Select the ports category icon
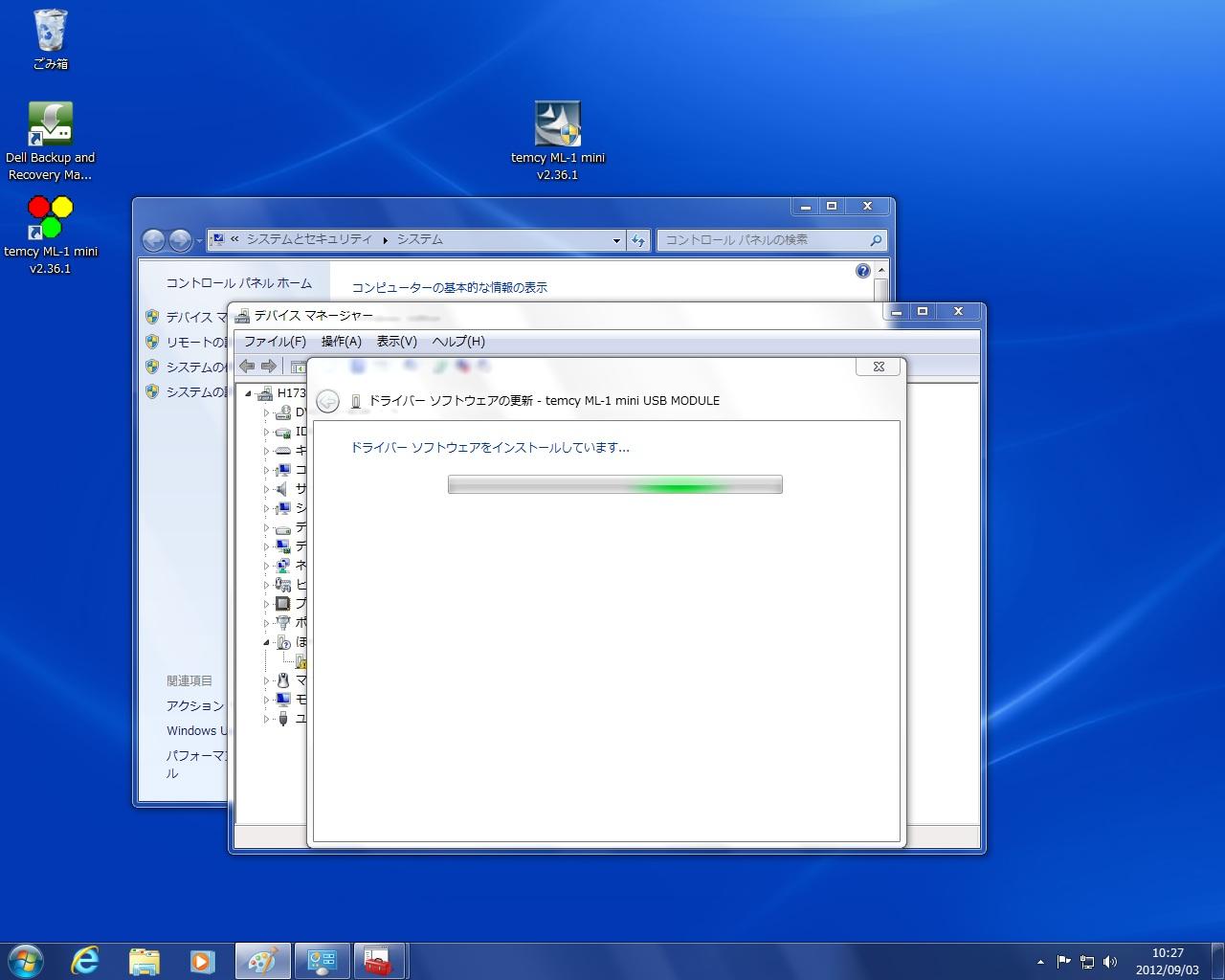 pos(282,623)
